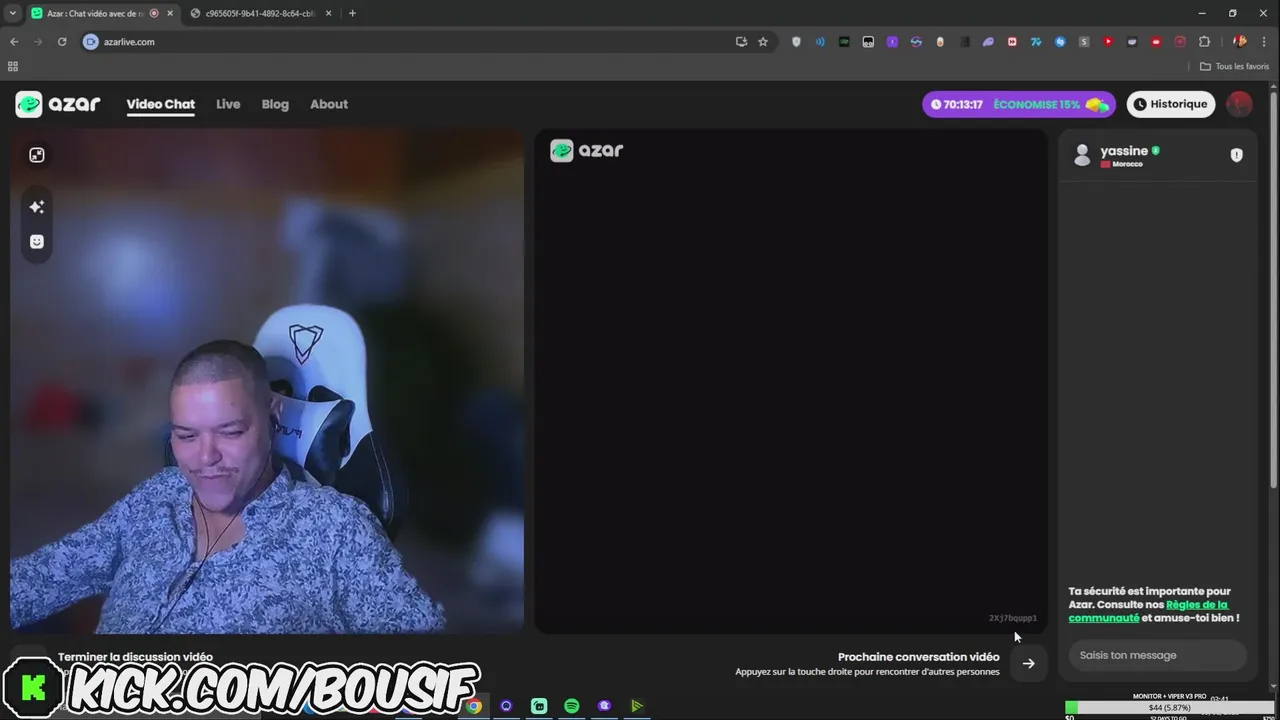Open the smiley face filter icon
The image size is (1280, 720).
[37, 242]
